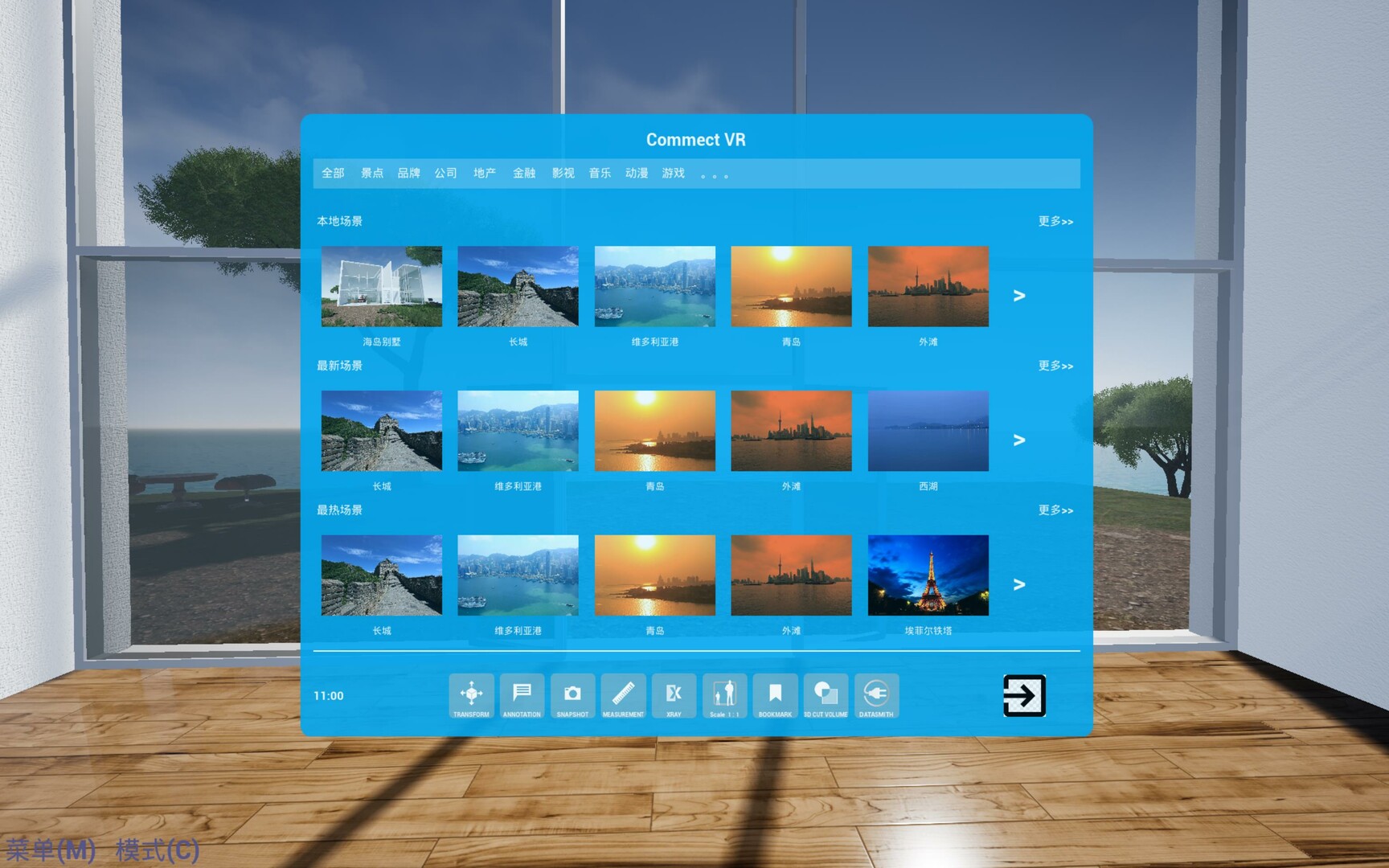The image size is (1389, 868).
Task: Select the 全部 category tab
Action: tap(333, 173)
